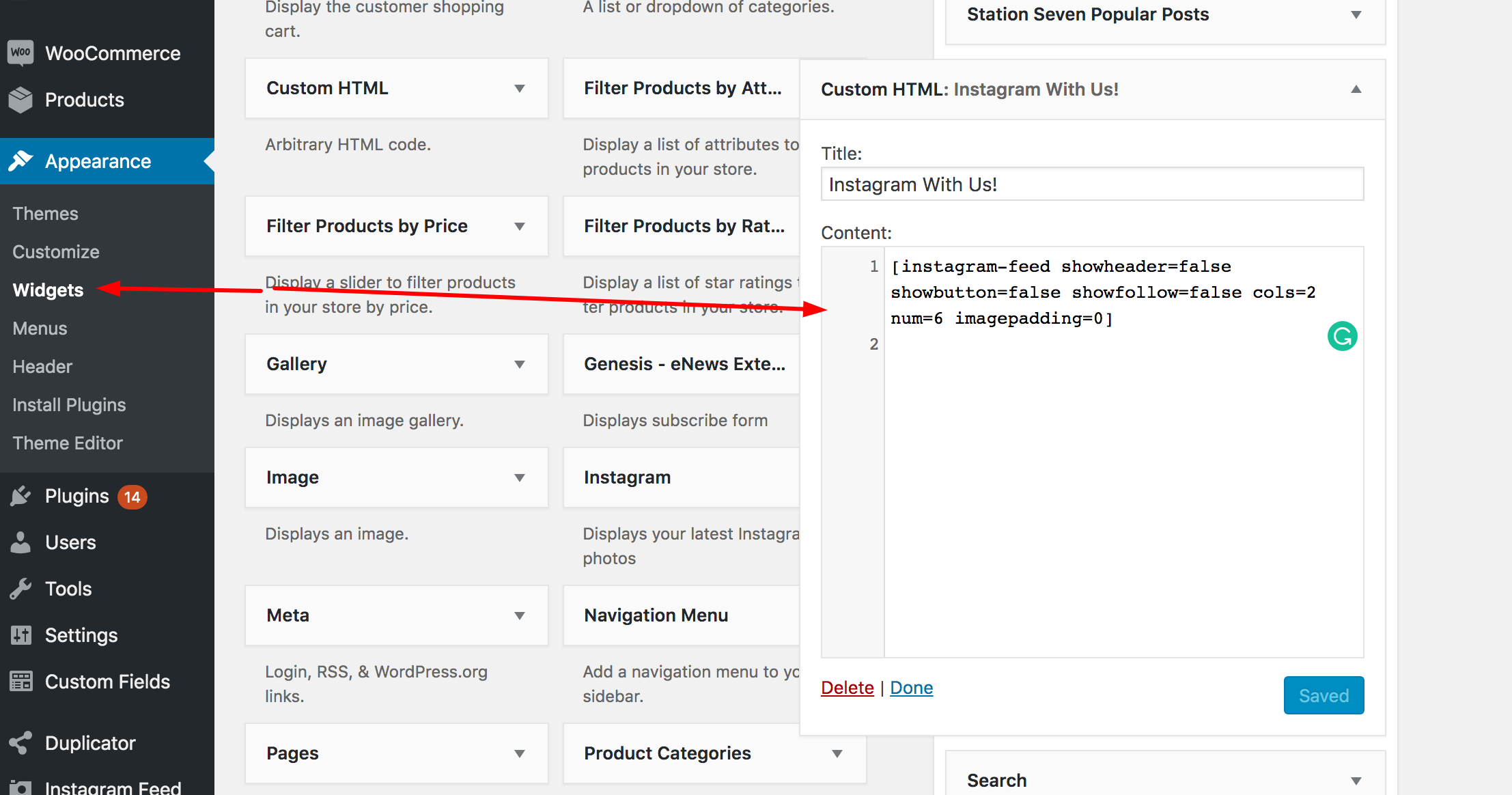Screen dimensions: 1512x795
Task: Click line number 2 in code gutter
Action: point(873,344)
